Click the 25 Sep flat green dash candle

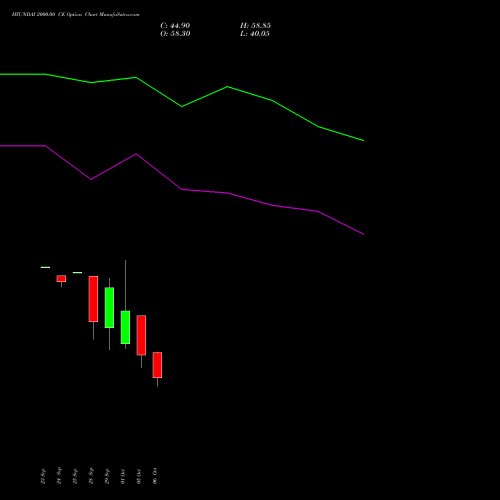[x=77, y=273]
